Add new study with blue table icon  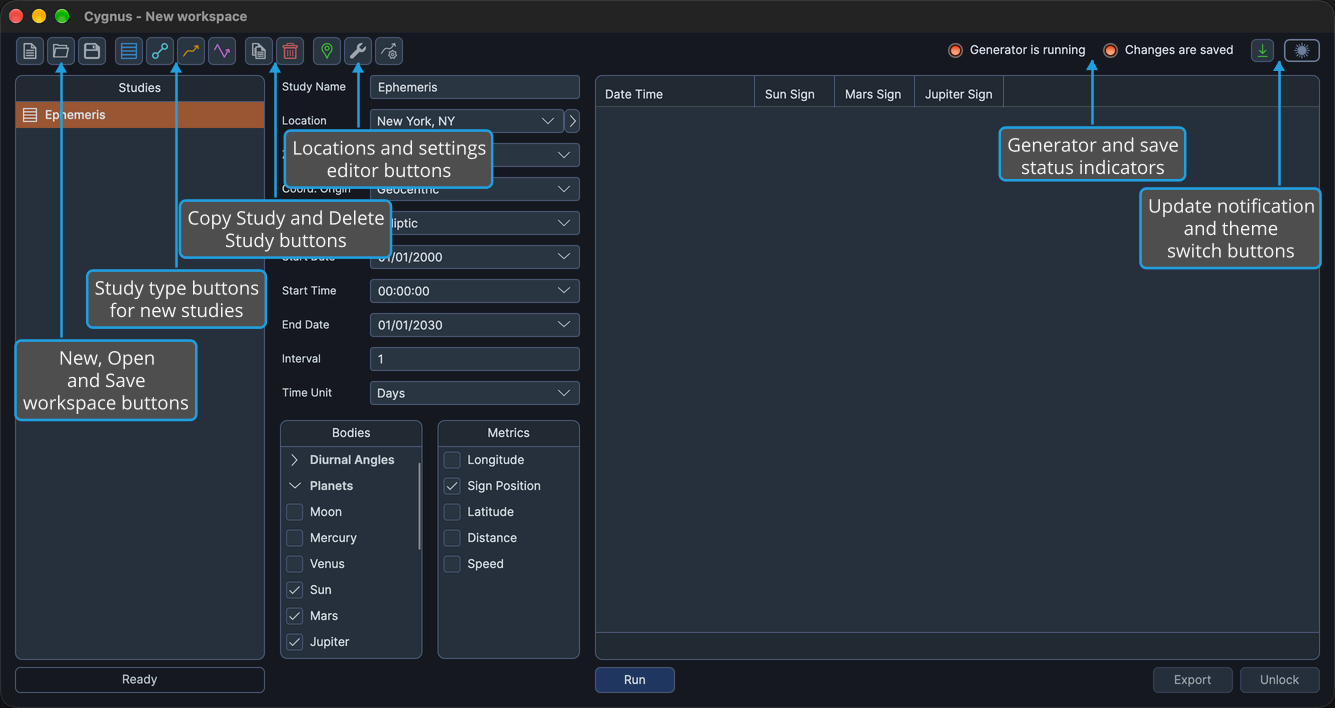click(x=129, y=51)
